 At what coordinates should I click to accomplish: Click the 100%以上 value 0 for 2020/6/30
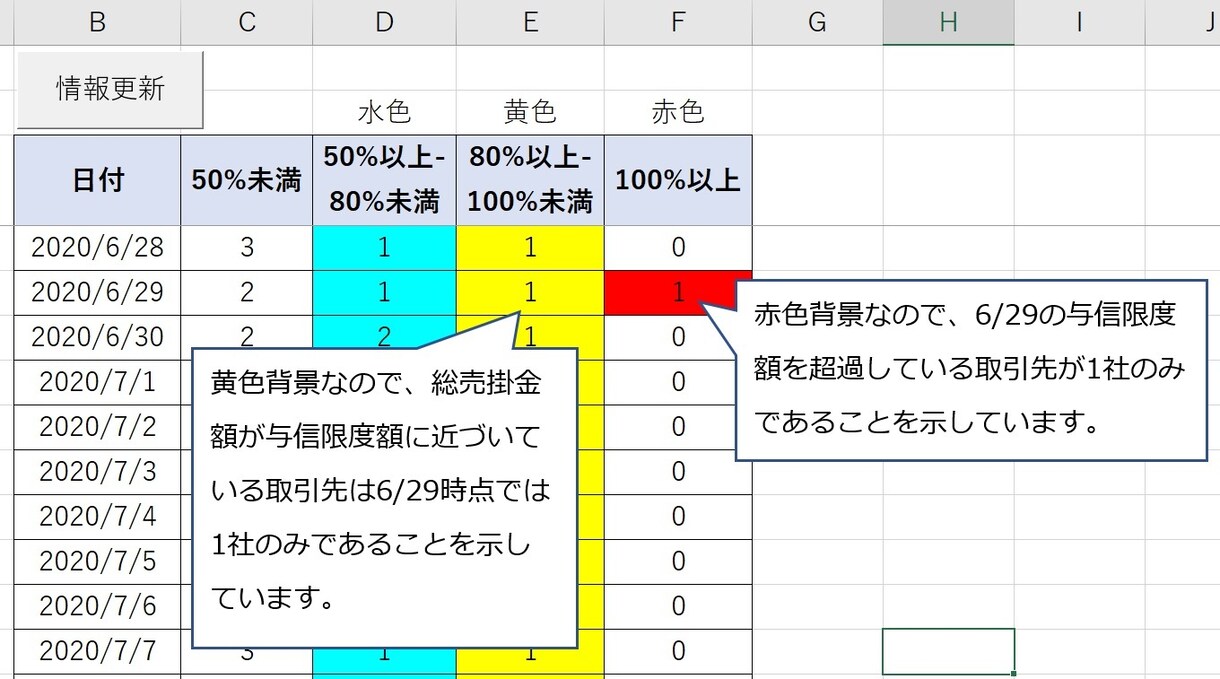click(x=678, y=338)
